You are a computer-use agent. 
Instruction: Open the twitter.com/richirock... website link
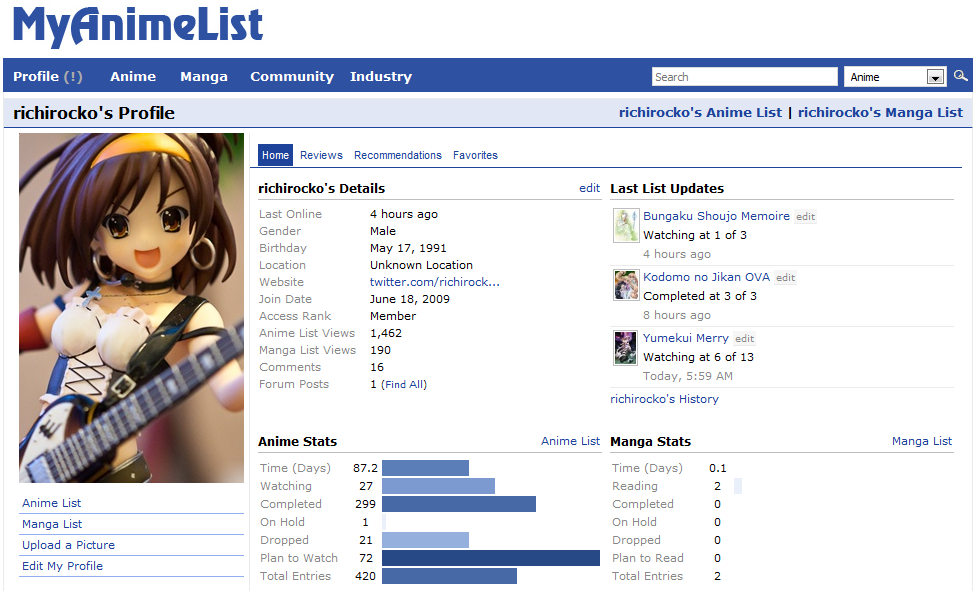click(435, 282)
